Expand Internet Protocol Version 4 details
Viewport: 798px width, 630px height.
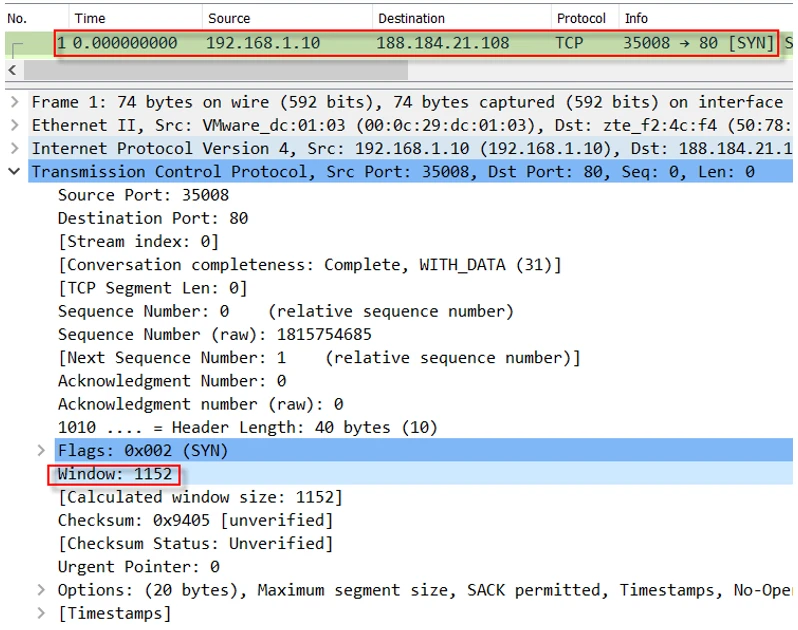pyautogui.click(x=13, y=148)
